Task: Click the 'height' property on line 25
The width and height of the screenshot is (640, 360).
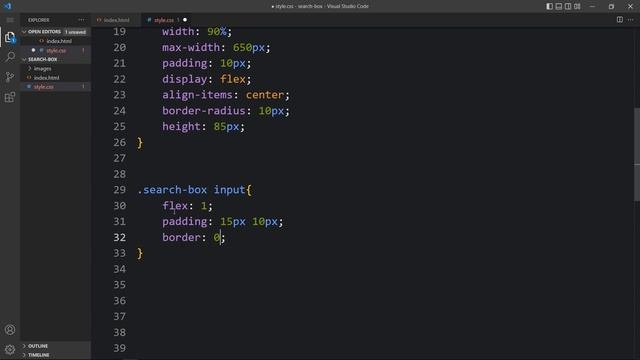Action: (181, 127)
